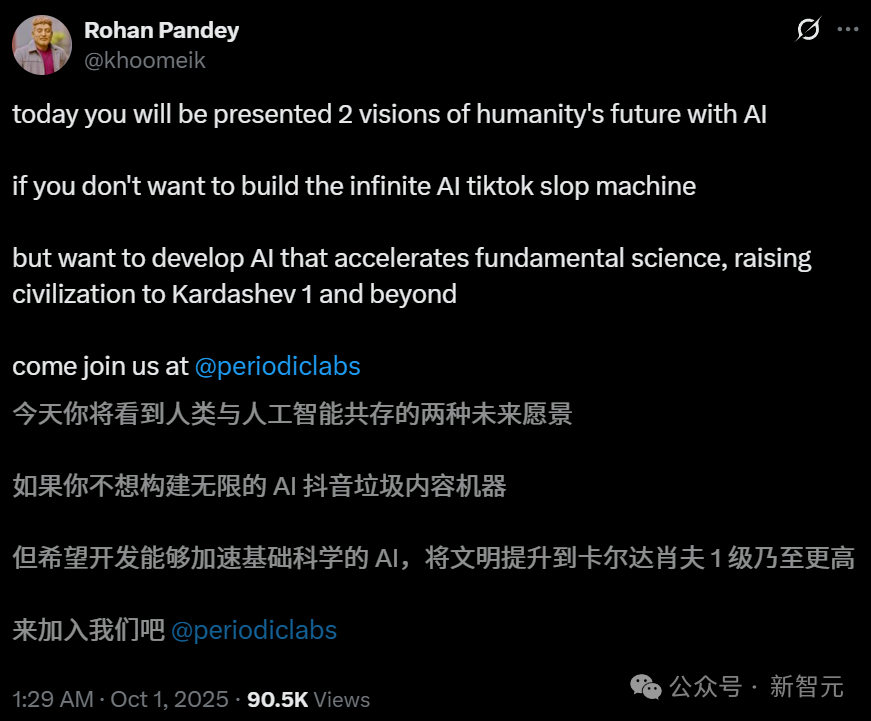Click the "2 visions of humanity's future" line
Viewport: 871px width, 721px height.
pyautogui.click(x=389, y=114)
